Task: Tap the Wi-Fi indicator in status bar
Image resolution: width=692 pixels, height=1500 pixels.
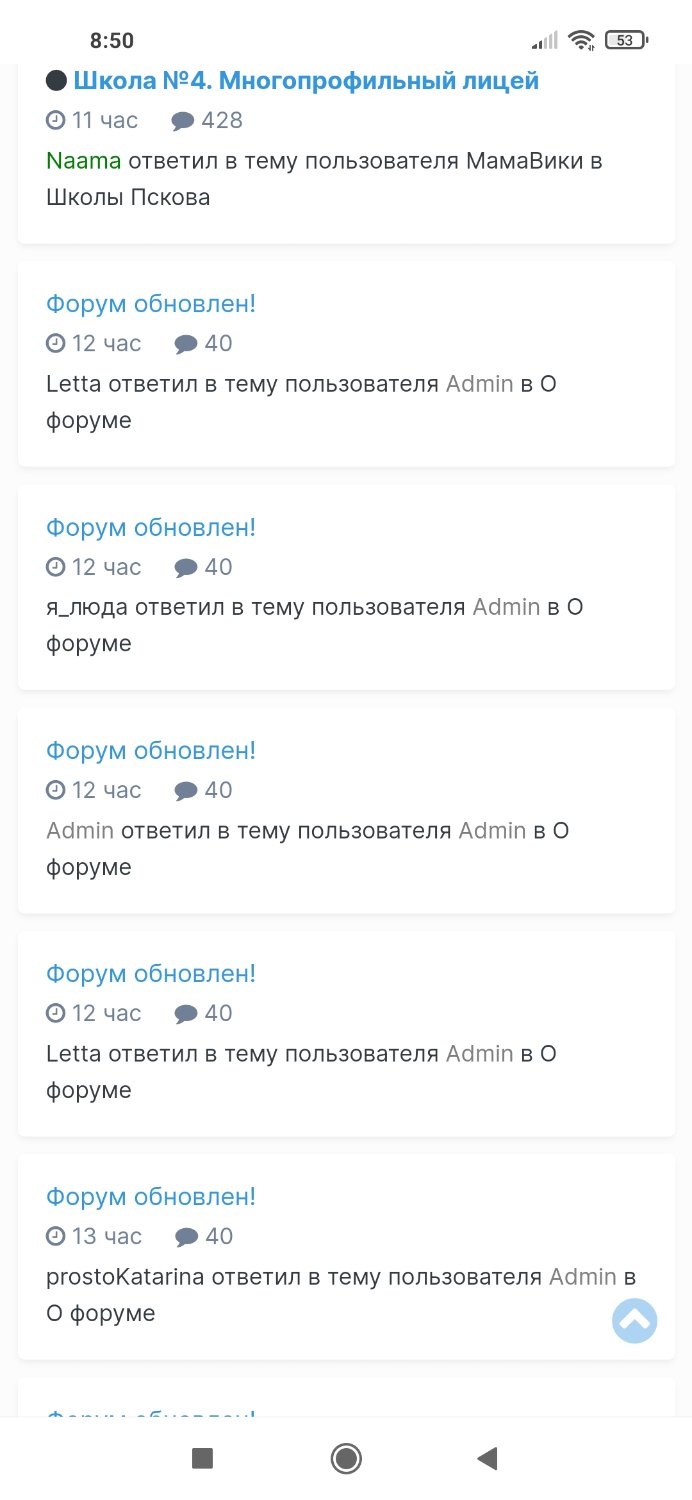Action: click(580, 40)
